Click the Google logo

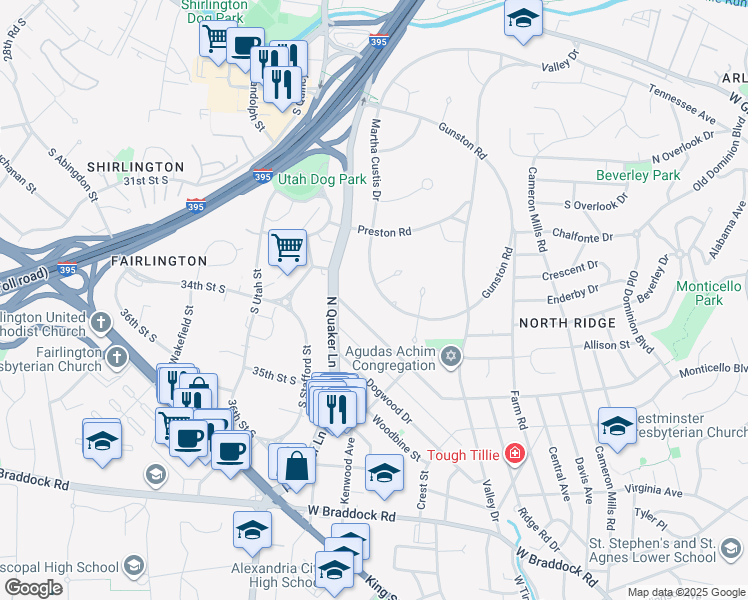(33, 588)
